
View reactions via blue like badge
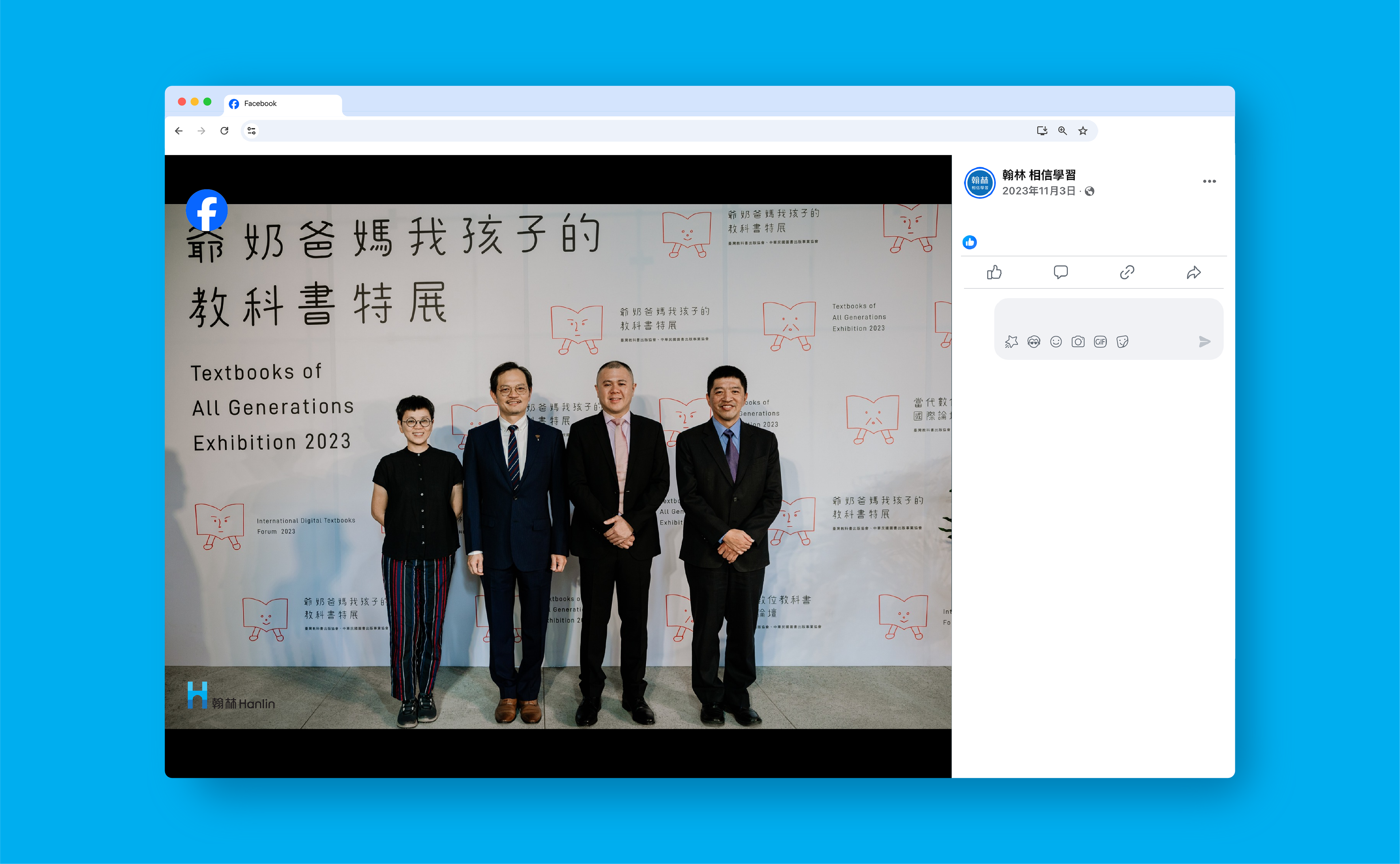coord(969,242)
